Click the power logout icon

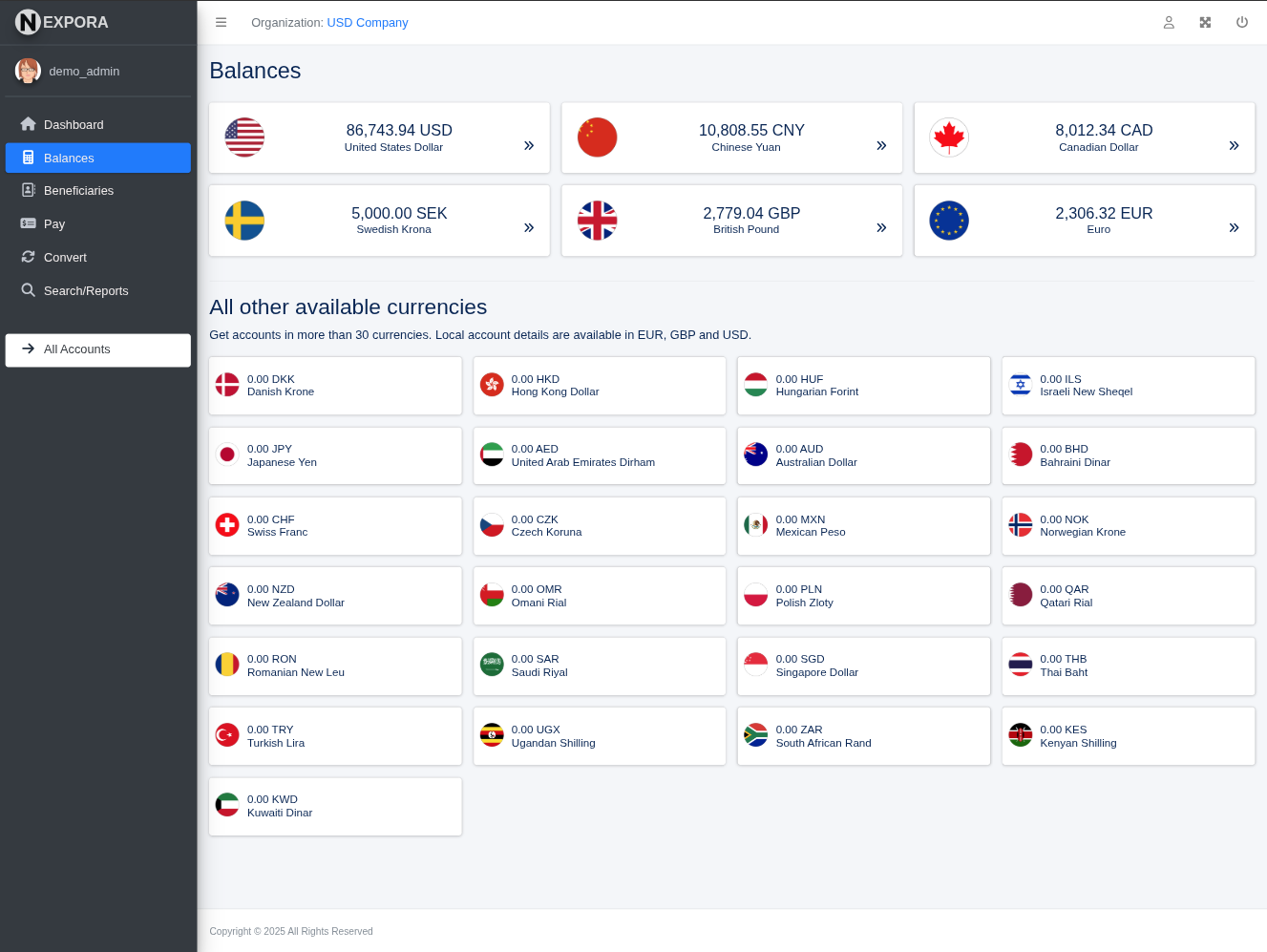tap(1242, 22)
